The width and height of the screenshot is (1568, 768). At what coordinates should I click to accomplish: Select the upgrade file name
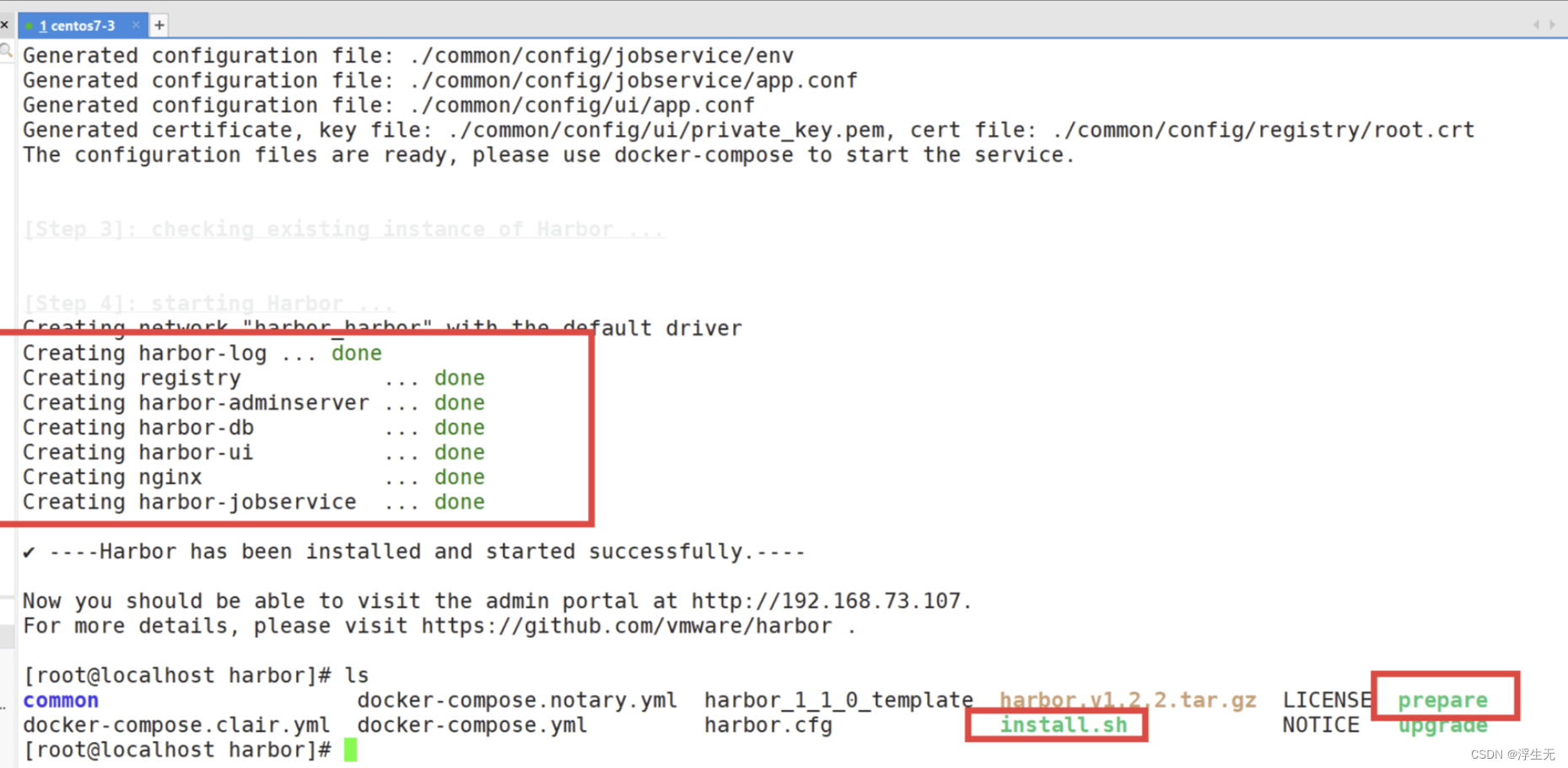[1442, 725]
